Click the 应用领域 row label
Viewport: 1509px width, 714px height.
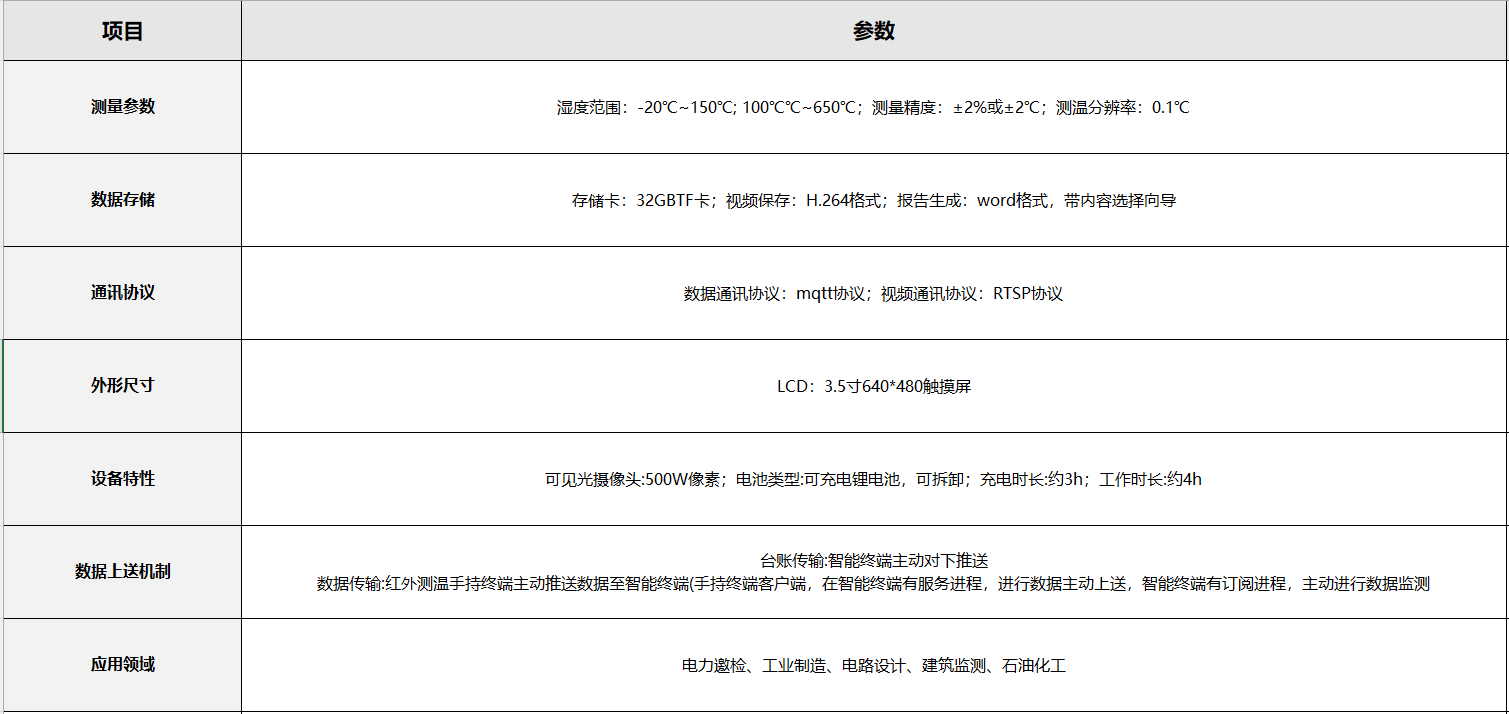point(122,665)
